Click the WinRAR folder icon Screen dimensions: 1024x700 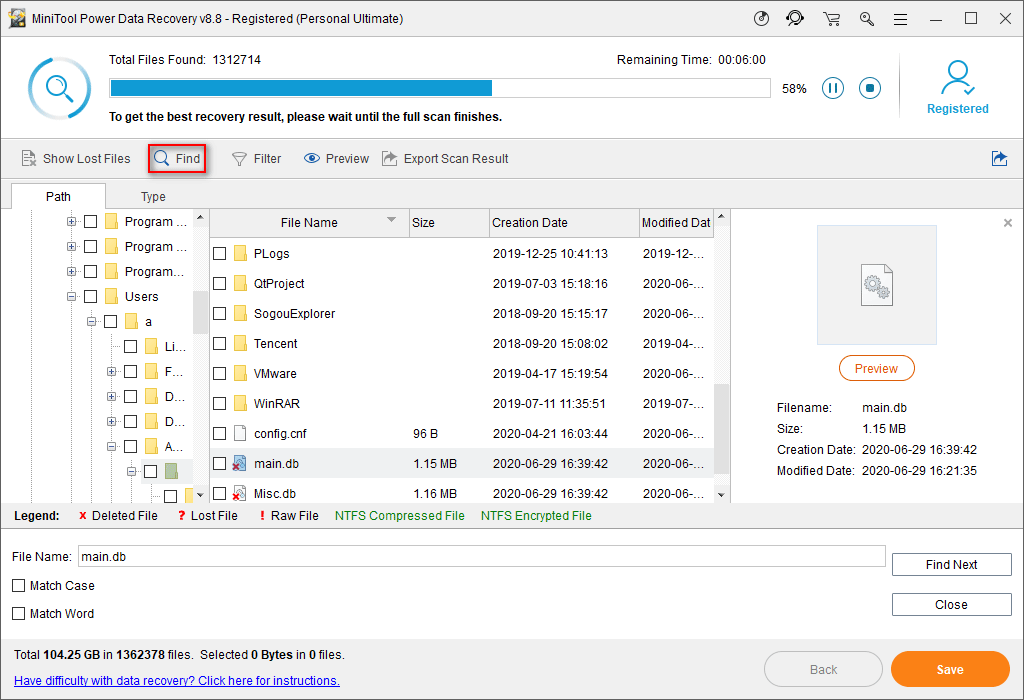(x=240, y=404)
